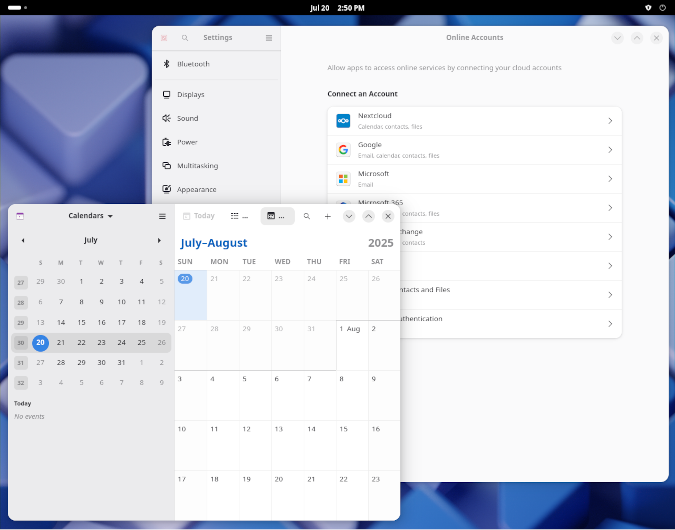Open the calendar hamburger menu

[x=162, y=216]
